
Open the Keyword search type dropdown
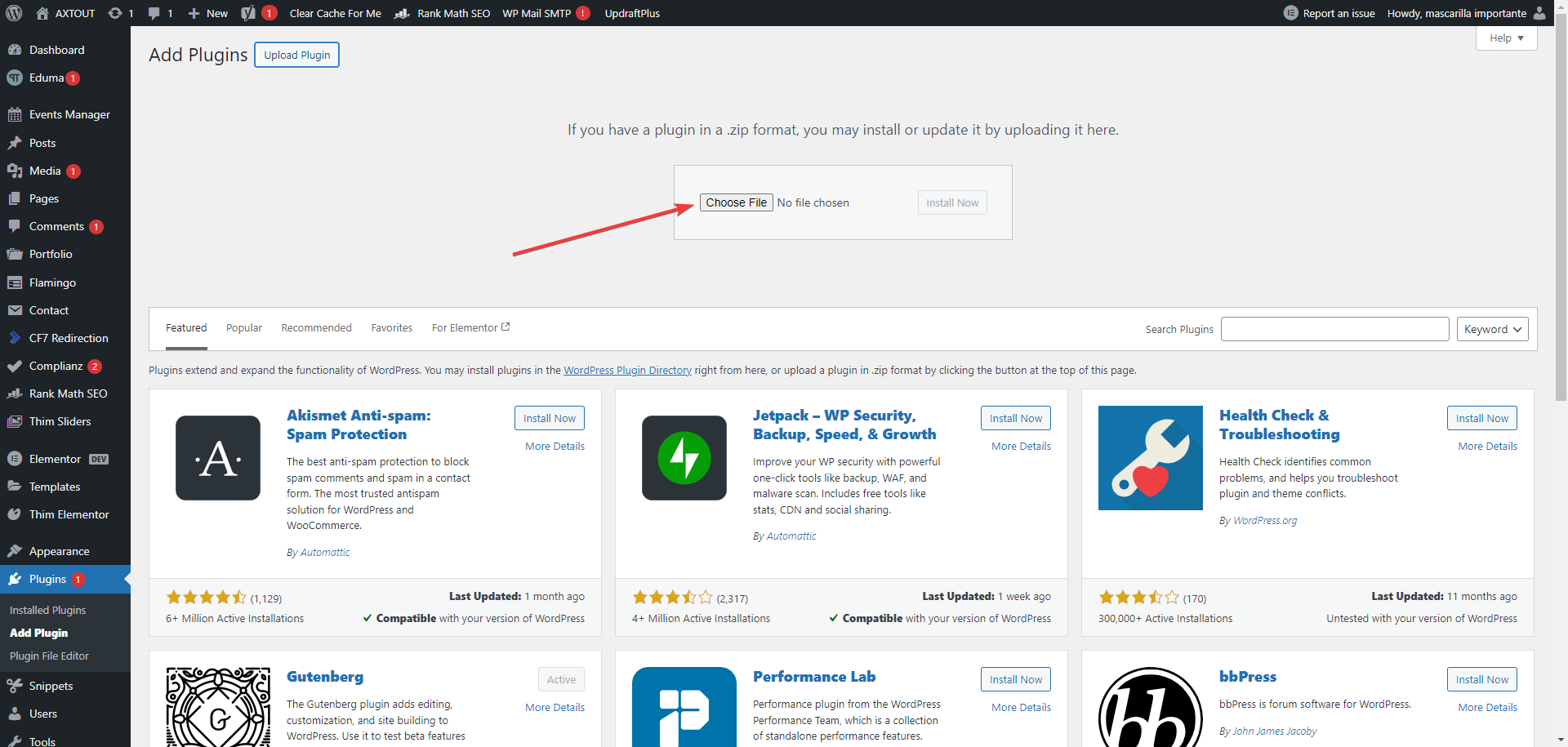pos(1492,329)
